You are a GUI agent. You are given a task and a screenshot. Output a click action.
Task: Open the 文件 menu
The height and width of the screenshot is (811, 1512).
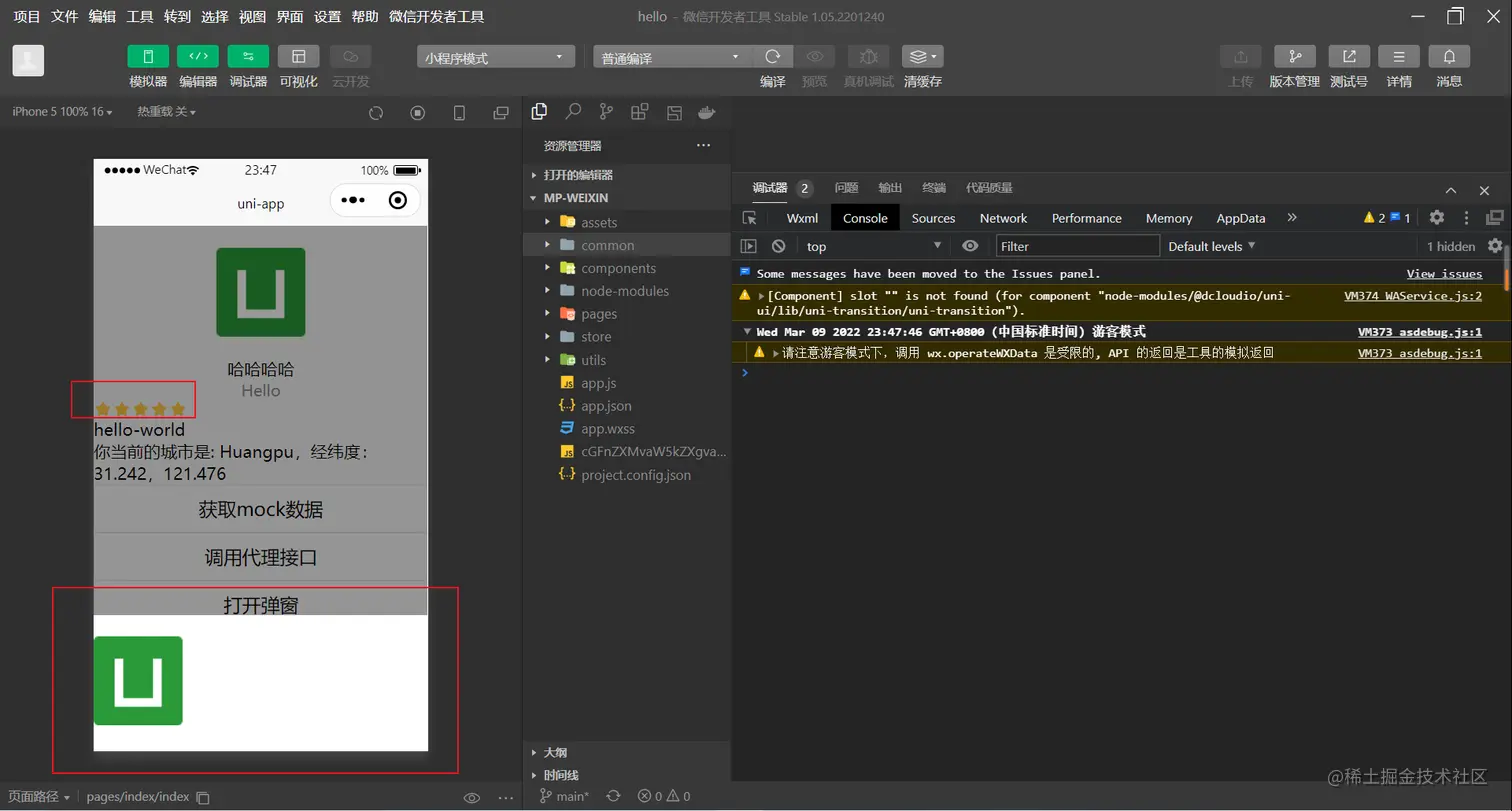64,16
